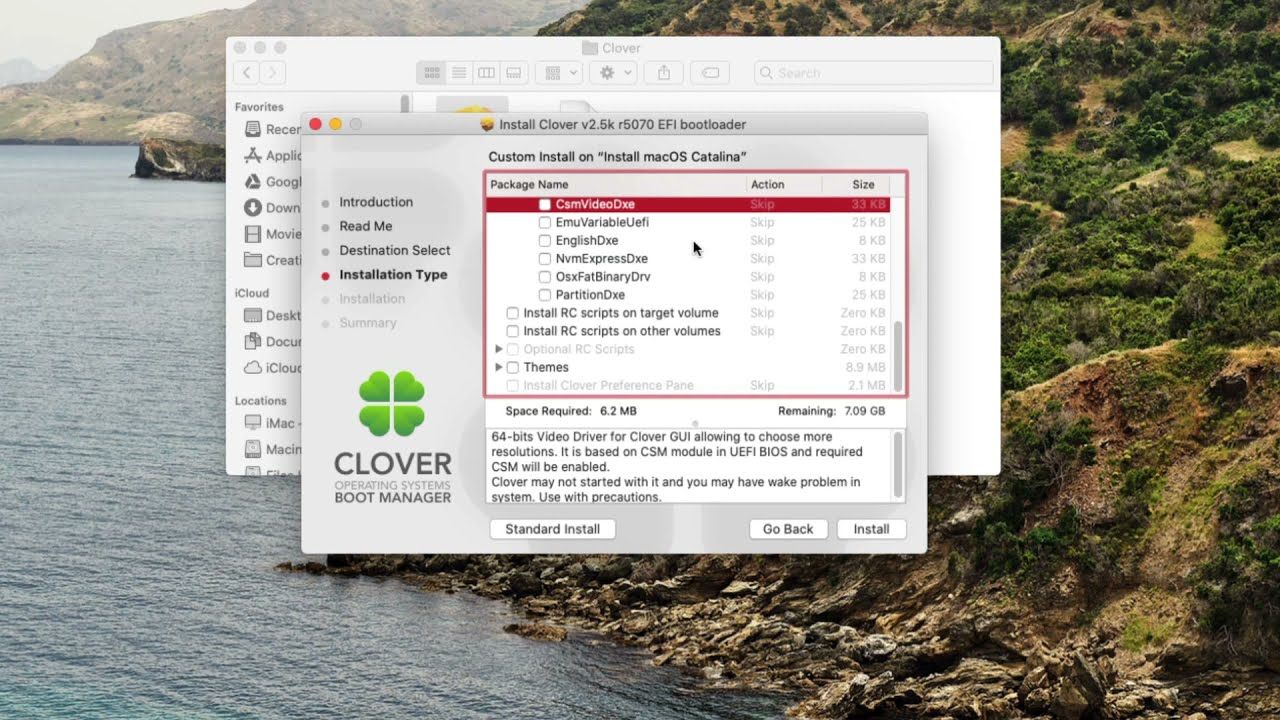
Task: Click the Space Required 6.2 MB label
Action: [571, 411]
